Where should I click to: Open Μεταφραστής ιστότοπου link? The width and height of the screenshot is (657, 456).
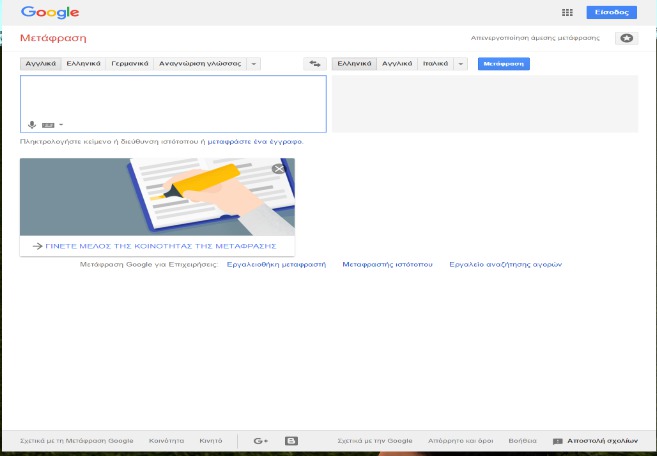pos(388,264)
